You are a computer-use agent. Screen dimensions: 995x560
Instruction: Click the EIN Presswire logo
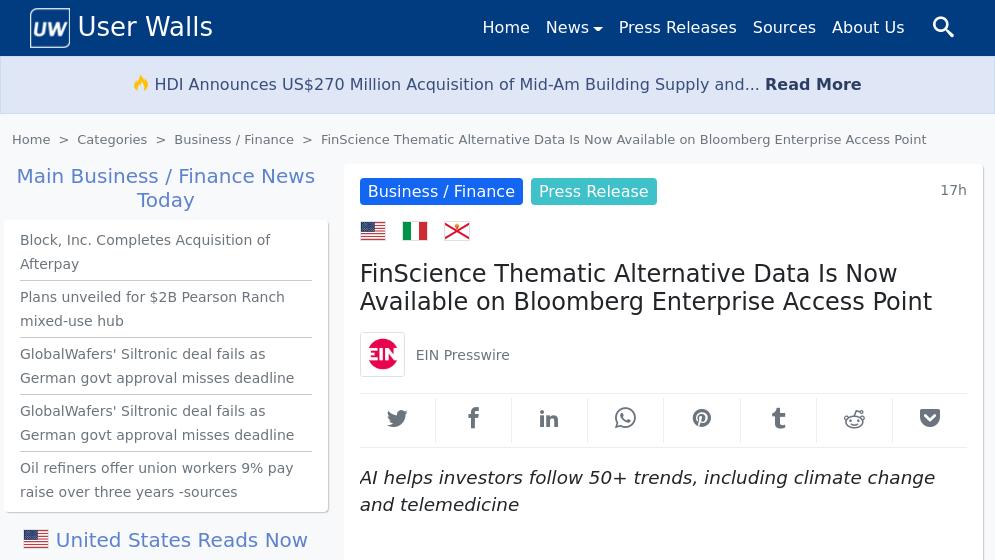point(383,354)
